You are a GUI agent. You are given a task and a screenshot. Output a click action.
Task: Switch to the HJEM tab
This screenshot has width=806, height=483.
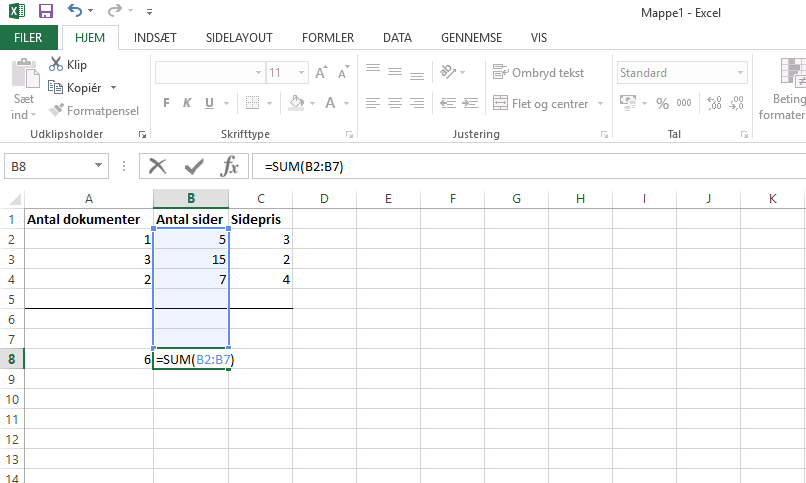click(90, 38)
